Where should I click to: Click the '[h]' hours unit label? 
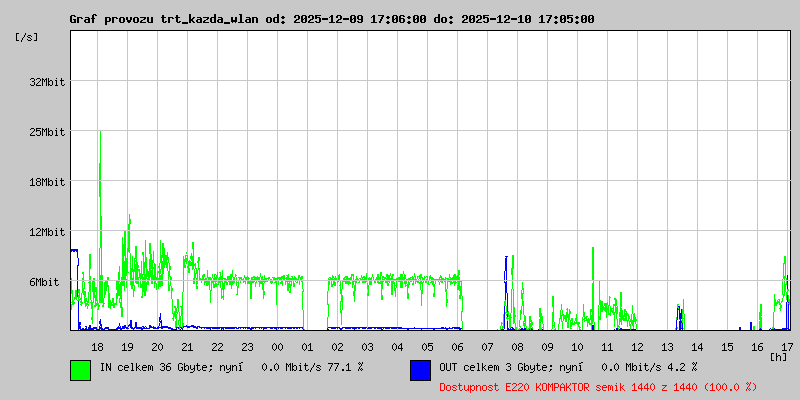click(x=778, y=356)
